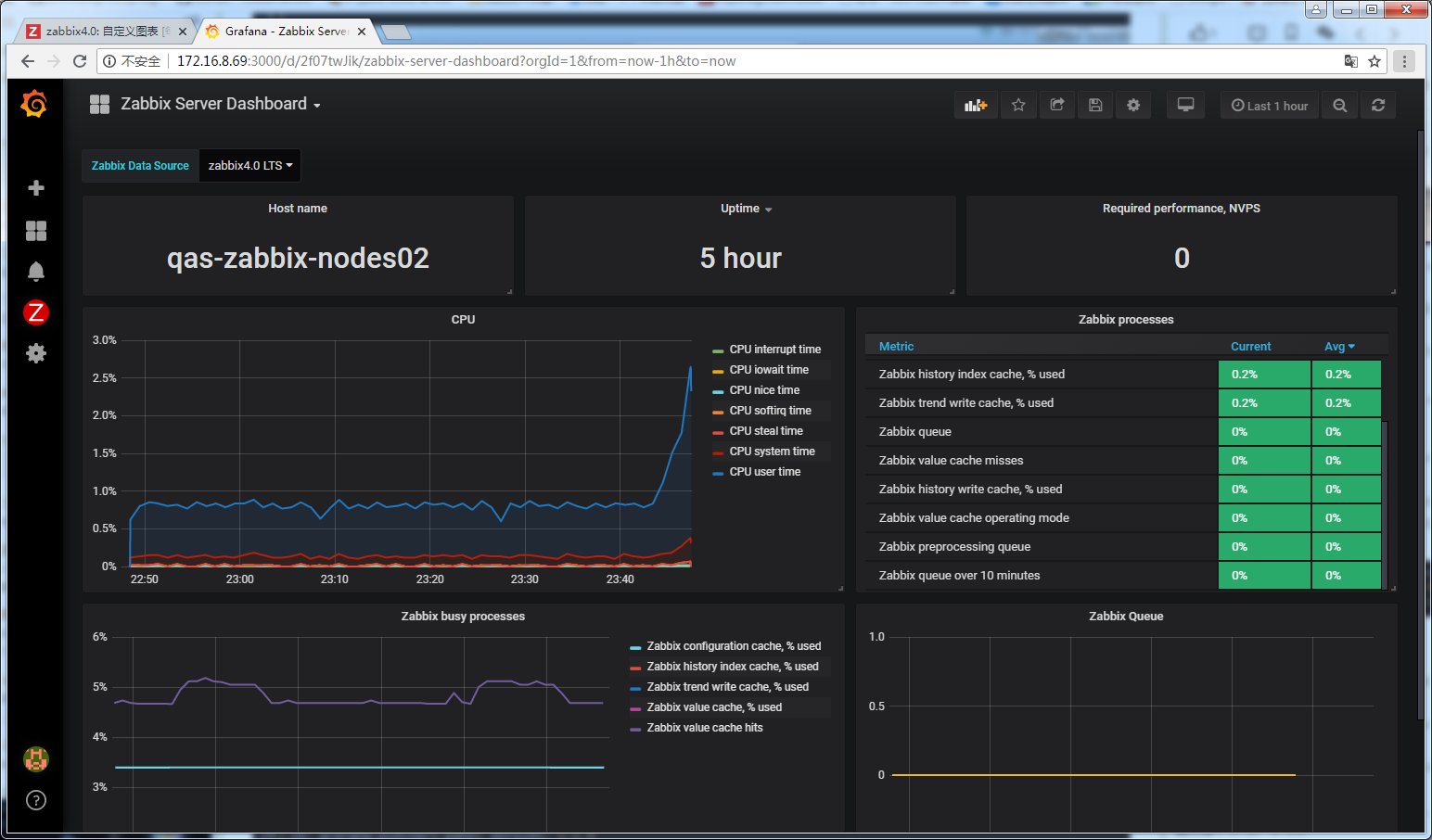Image resolution: width=1432 pixels, height=840 pixels.
Task: Open the Help question mark icon
Action: (36, 800)
